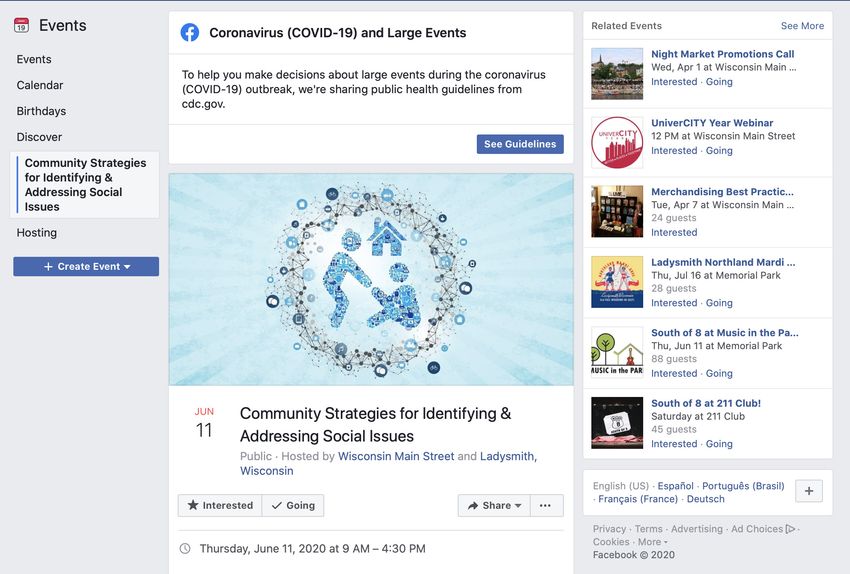Mark Going for Music in the Park event
The image size is (850, 574).
click(x=719, y=373)
